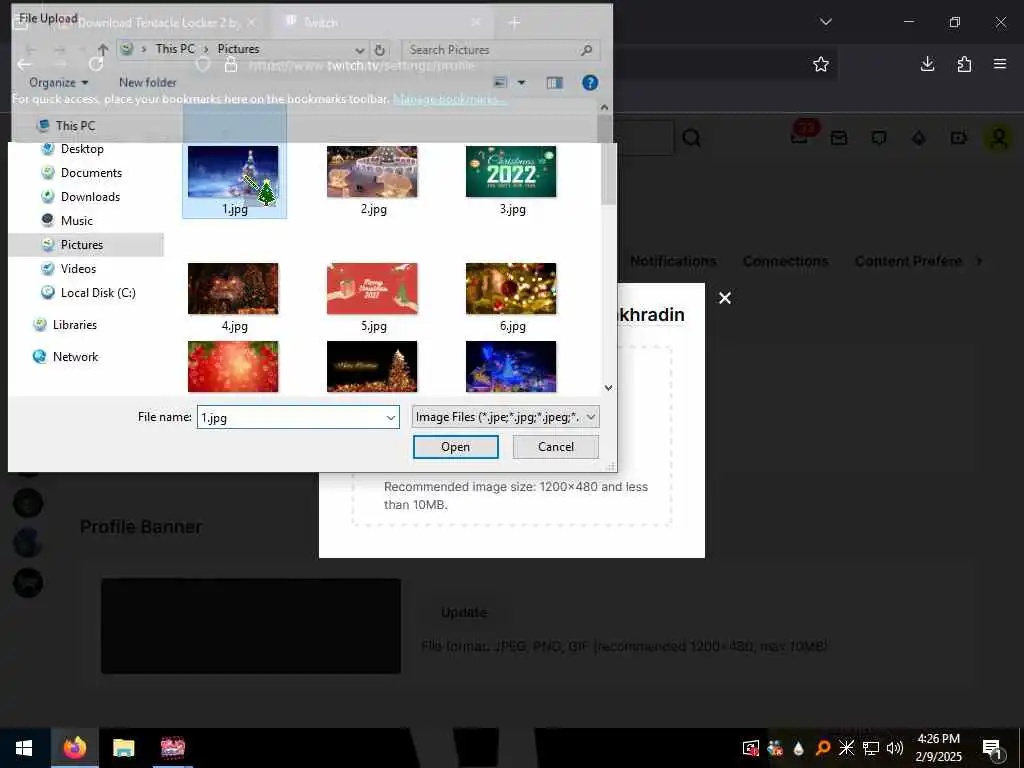Screen dimensions: 1024x768
Task: Open Windows notification center icon
Action: pos(993,750)
